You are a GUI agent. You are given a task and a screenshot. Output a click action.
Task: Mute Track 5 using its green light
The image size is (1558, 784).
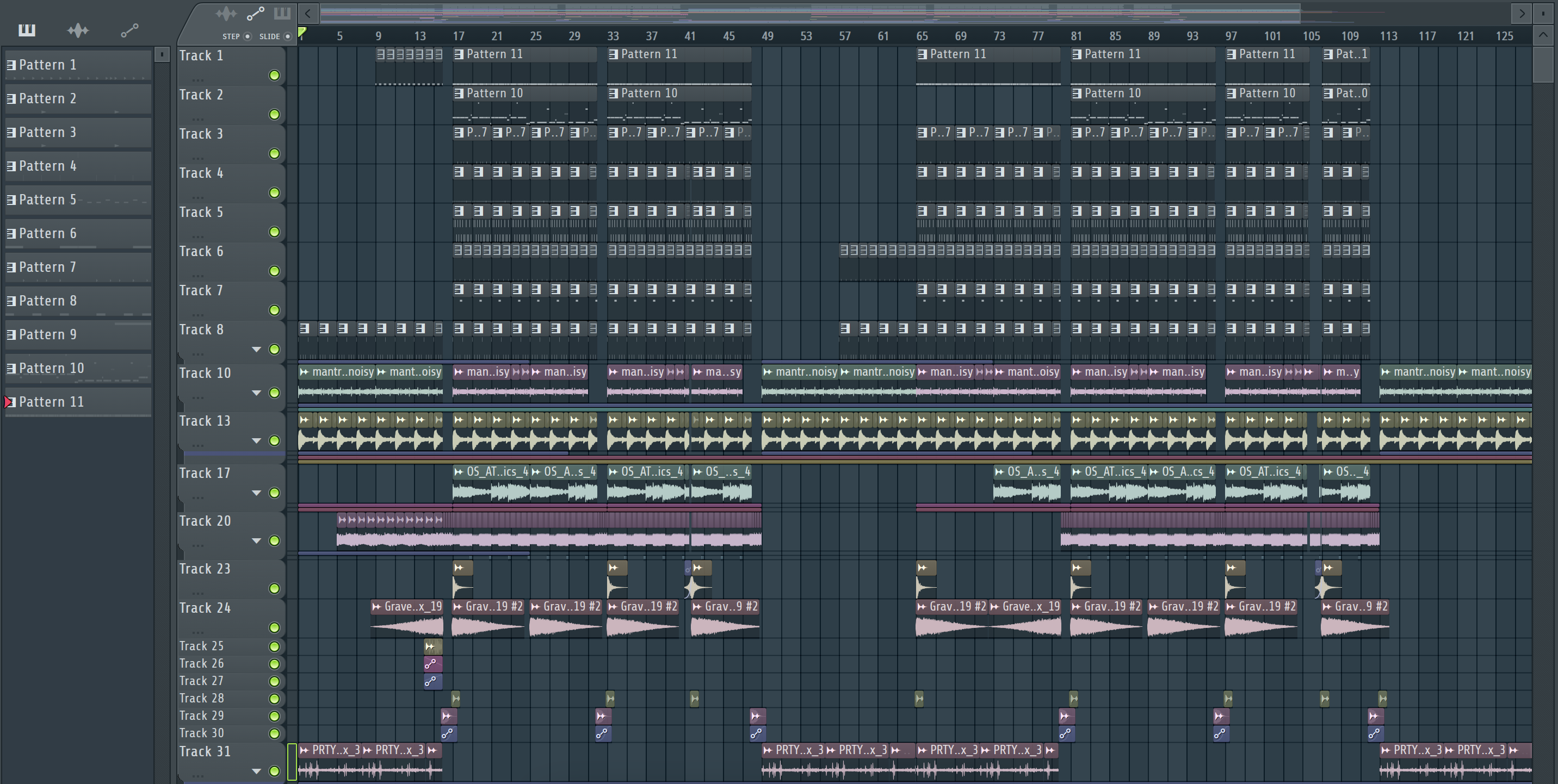pyautogui.click(x=274, y=232)
